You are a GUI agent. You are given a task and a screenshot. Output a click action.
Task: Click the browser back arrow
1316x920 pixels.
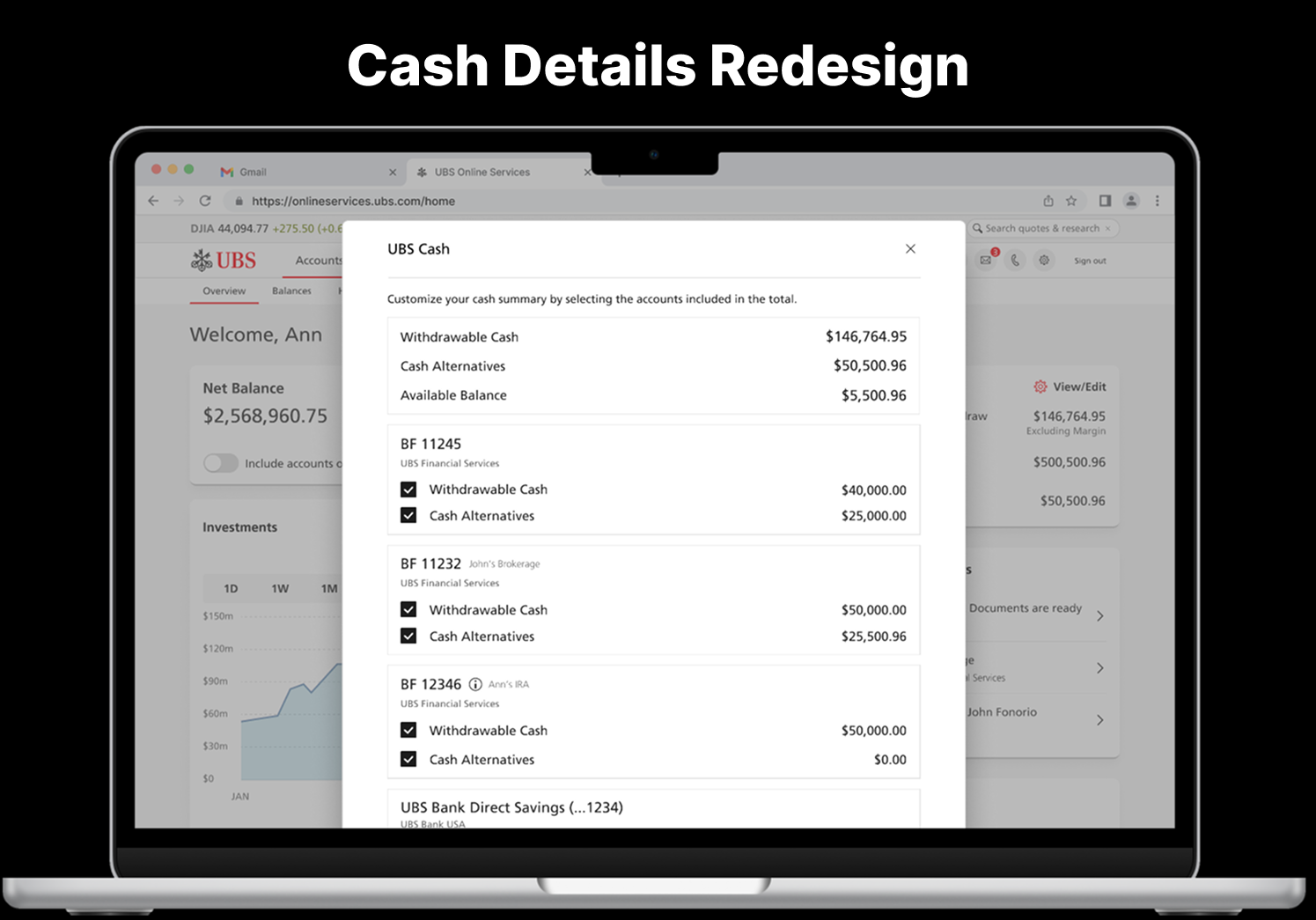point(153,201)
